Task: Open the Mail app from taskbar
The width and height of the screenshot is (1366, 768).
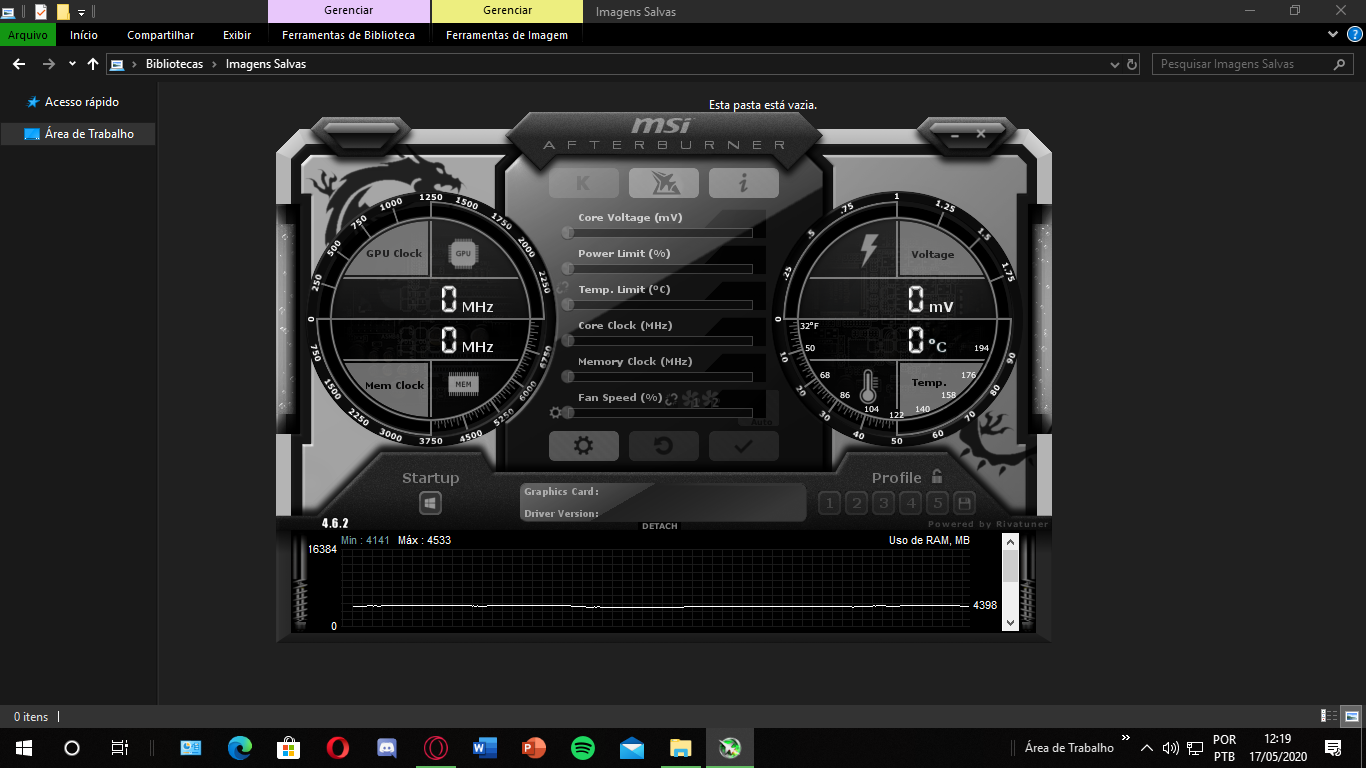Action: (x=632, y=747)
